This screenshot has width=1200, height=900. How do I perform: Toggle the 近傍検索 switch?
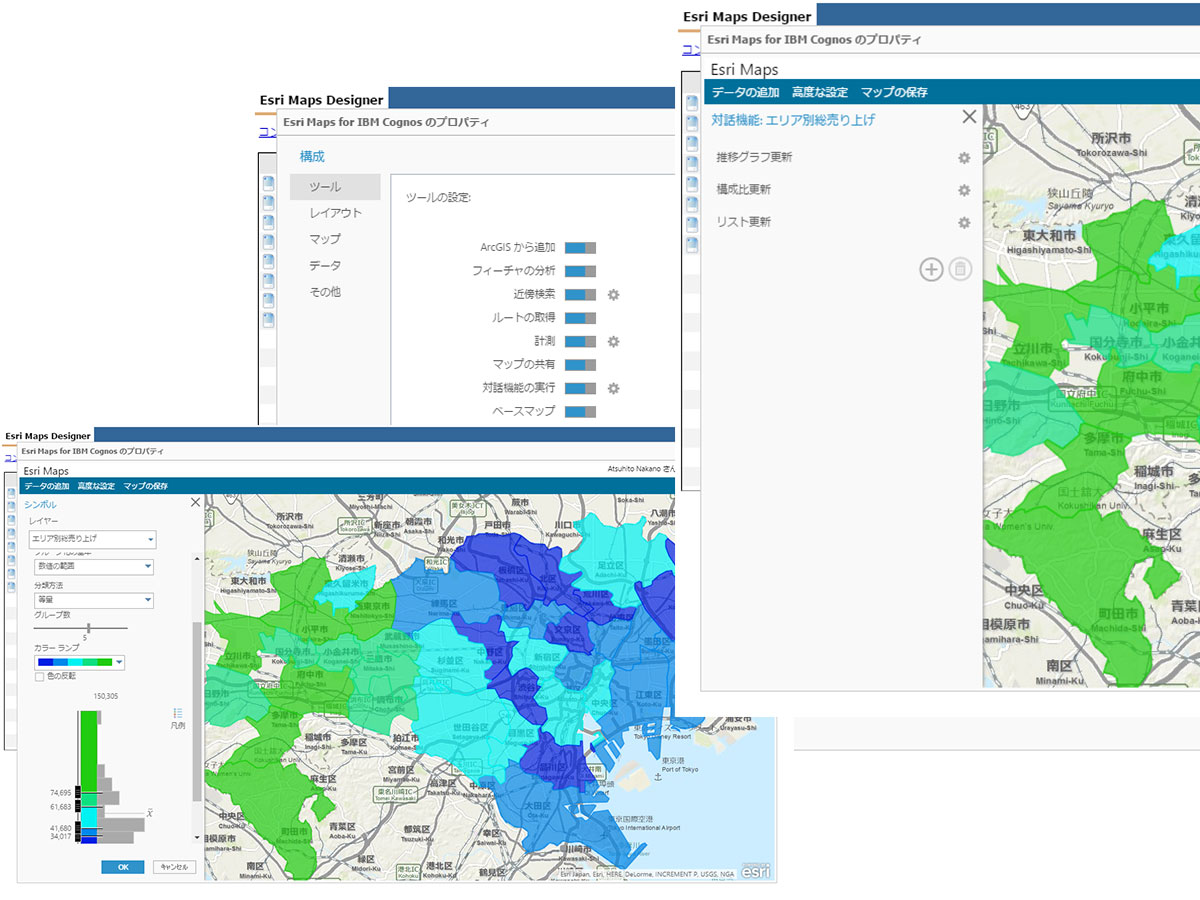click(x=580, y=294)
